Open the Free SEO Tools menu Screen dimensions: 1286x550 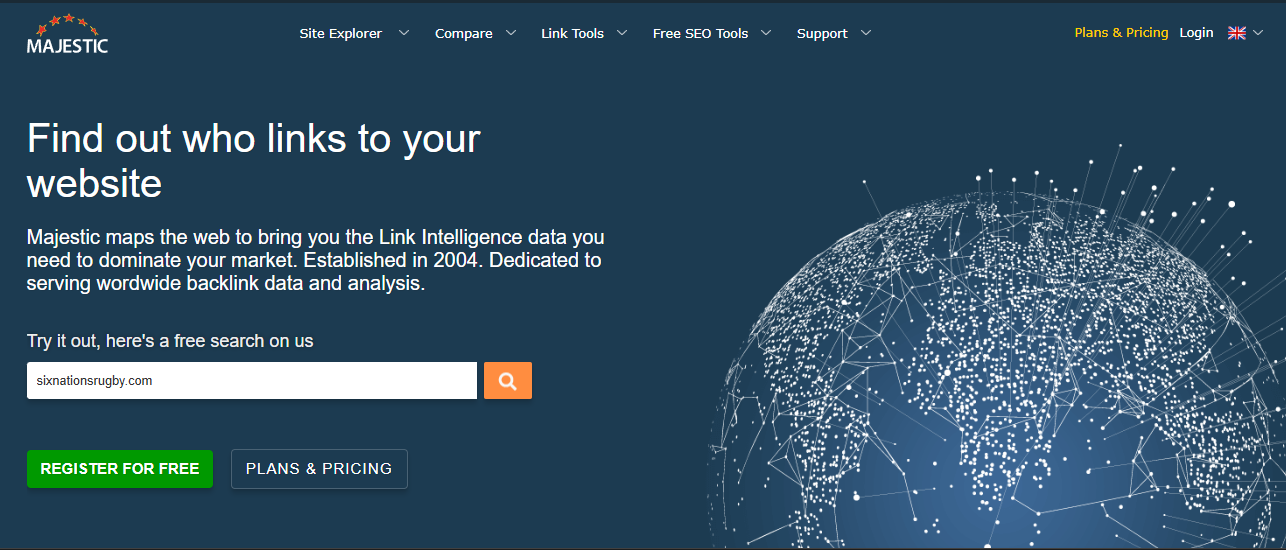coord(700,33)
